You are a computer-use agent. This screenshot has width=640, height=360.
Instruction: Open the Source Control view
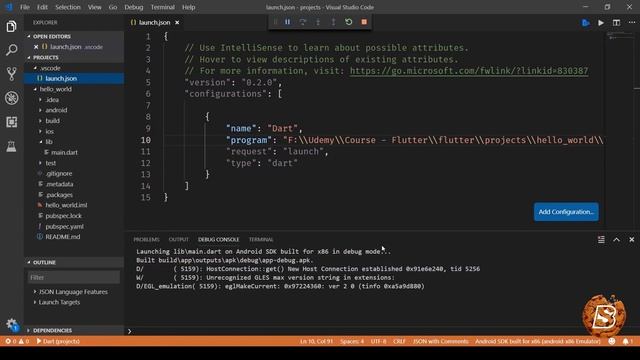point(11,74)
